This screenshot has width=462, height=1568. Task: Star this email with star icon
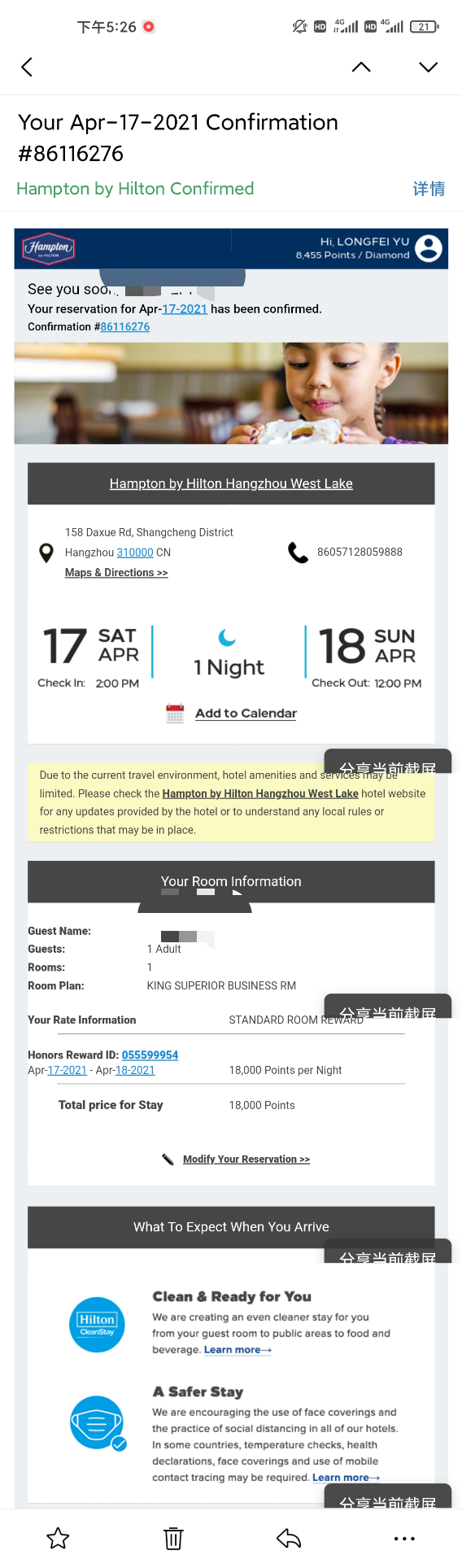pyautogui.click(x=59, y=1538)
